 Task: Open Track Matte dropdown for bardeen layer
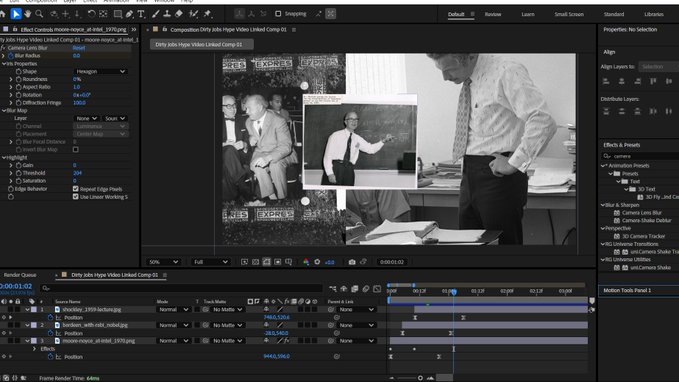(228, 325)
